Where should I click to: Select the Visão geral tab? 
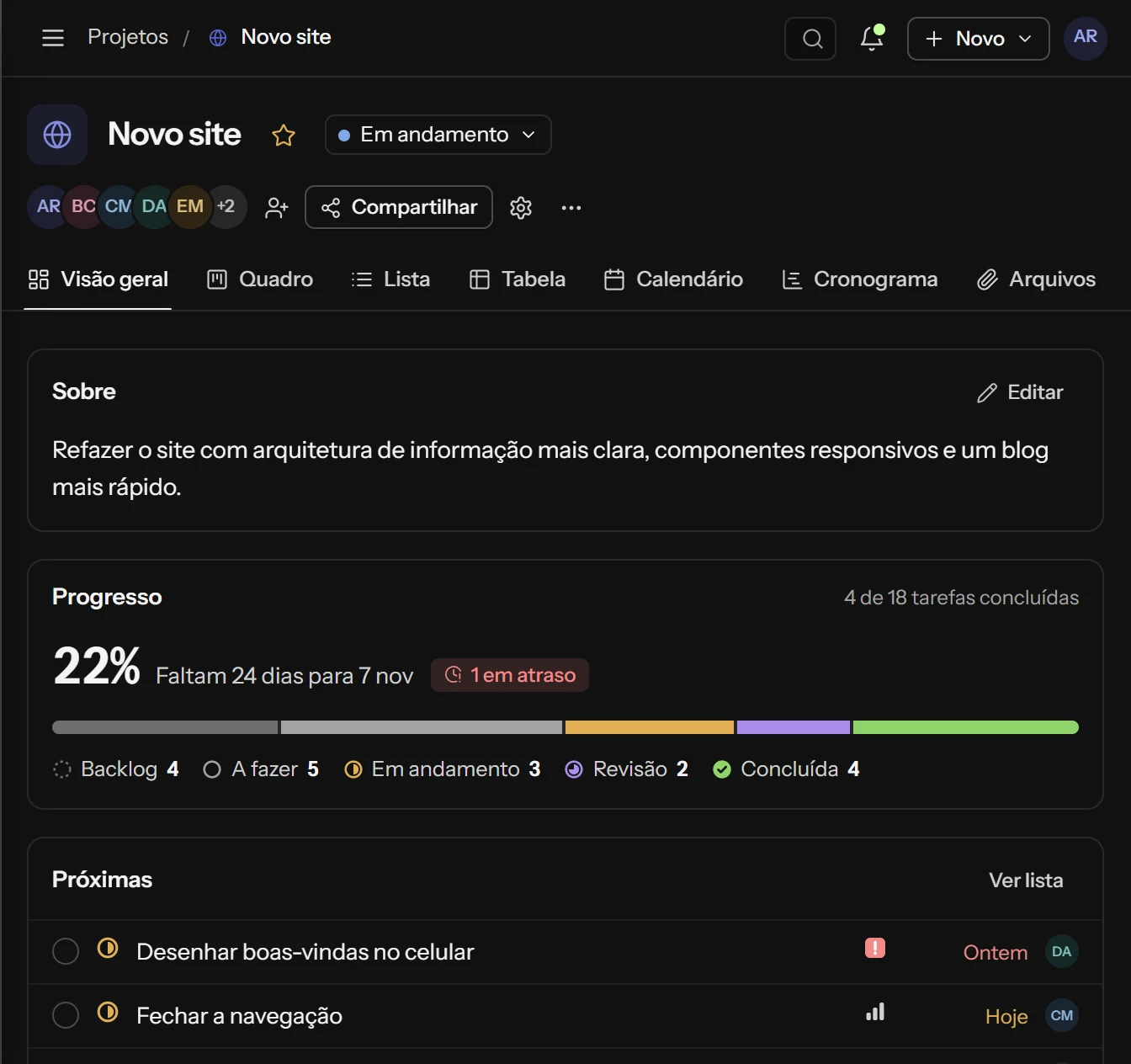98,279
